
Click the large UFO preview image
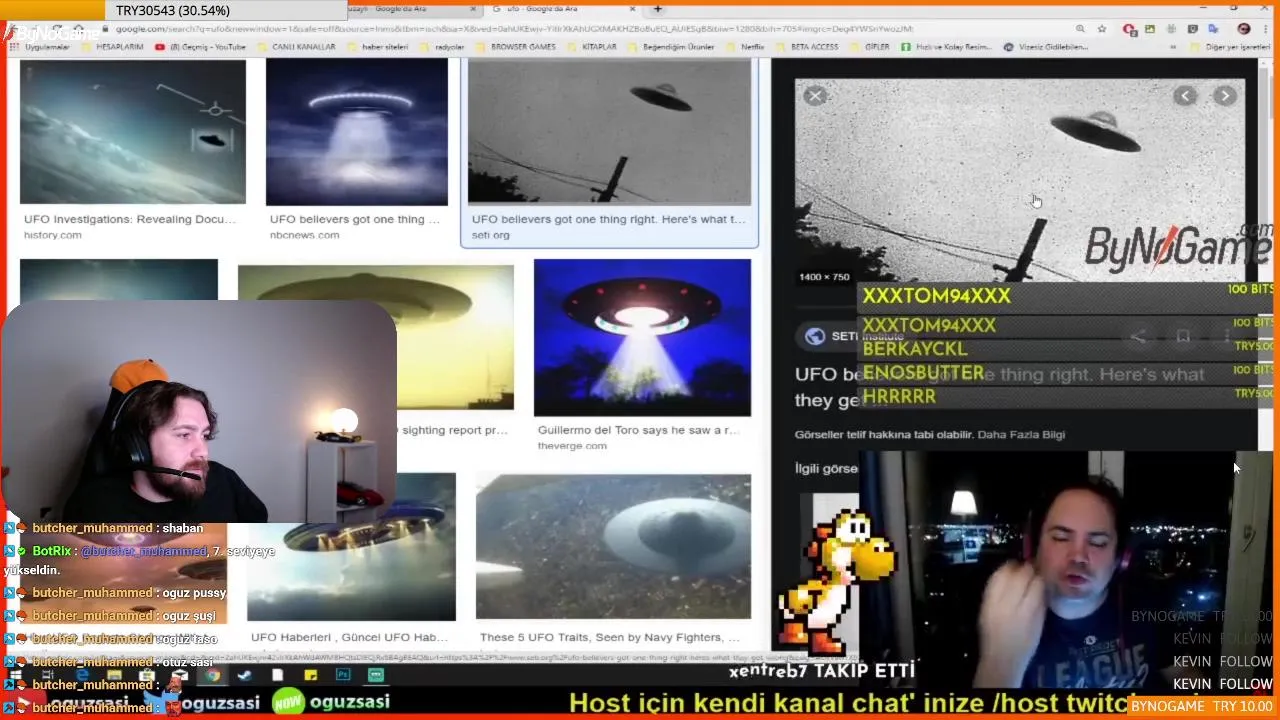click(x=1020, y=180)
